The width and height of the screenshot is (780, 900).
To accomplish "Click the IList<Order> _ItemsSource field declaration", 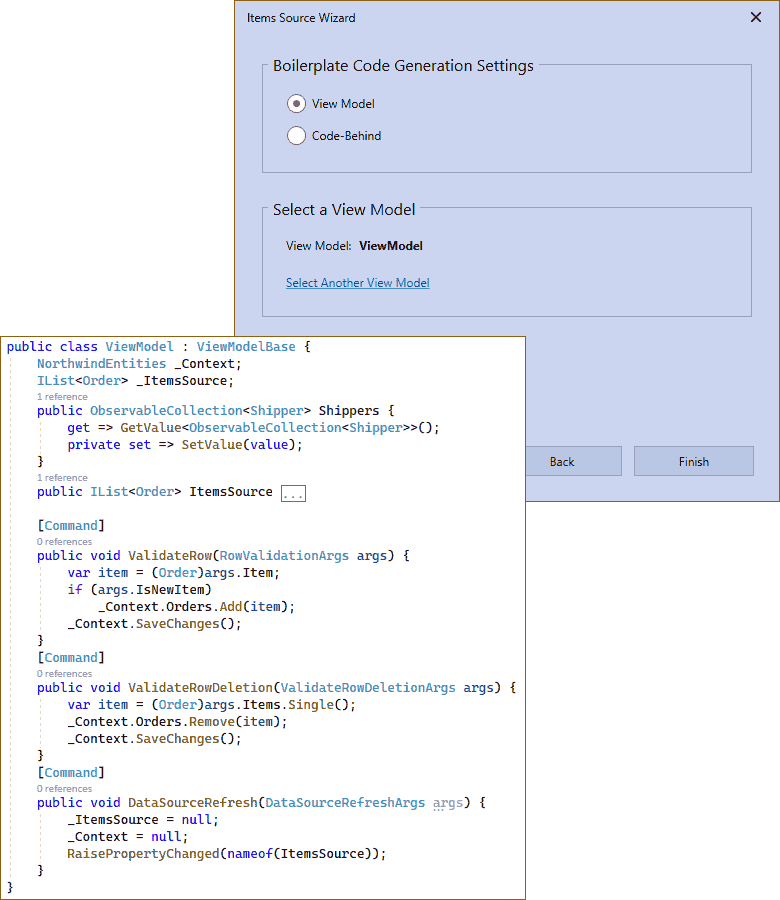I will click(x=135, y=381).
